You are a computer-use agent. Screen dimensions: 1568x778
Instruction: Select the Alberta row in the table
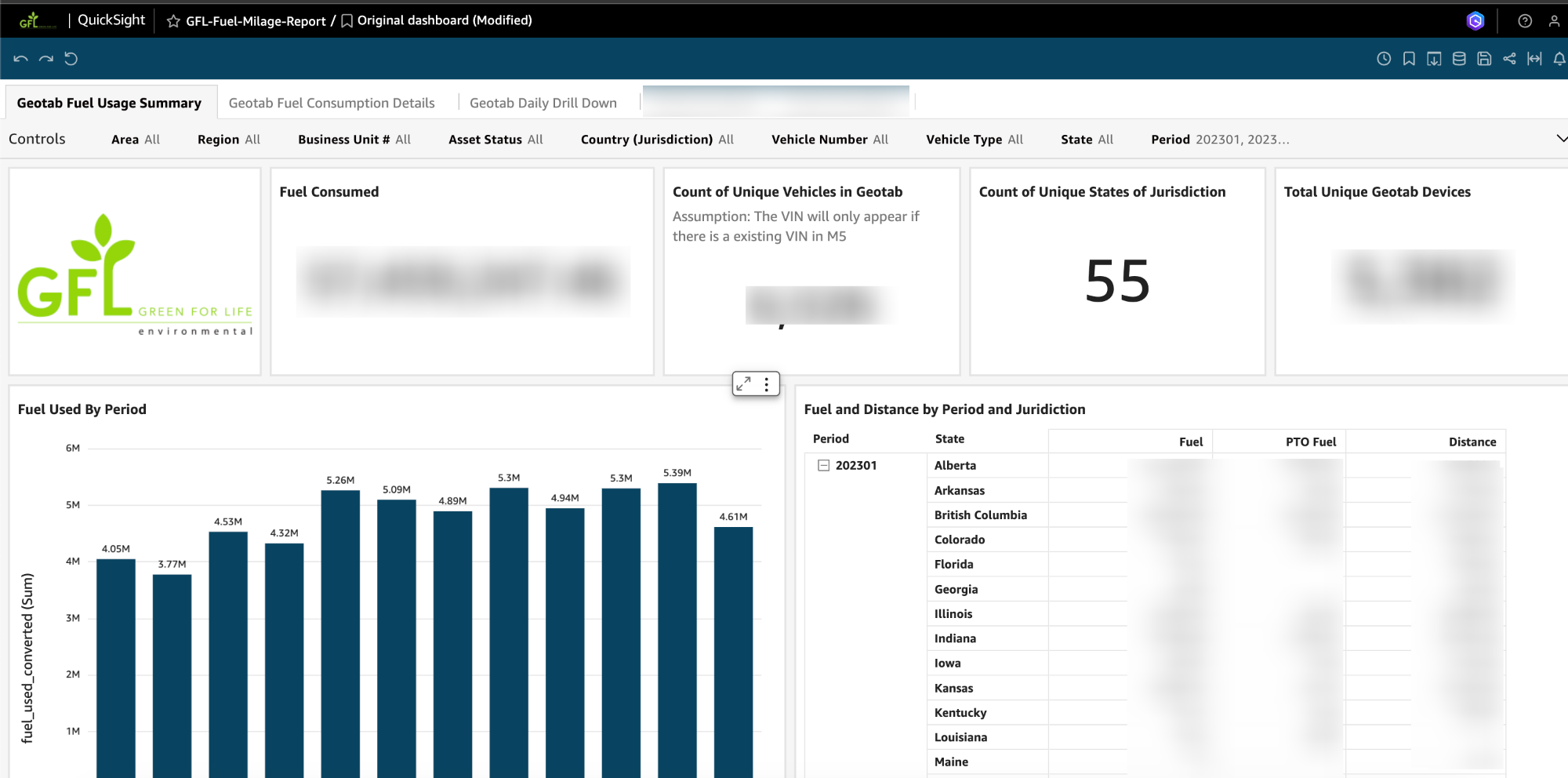click(x=955, y=466)
